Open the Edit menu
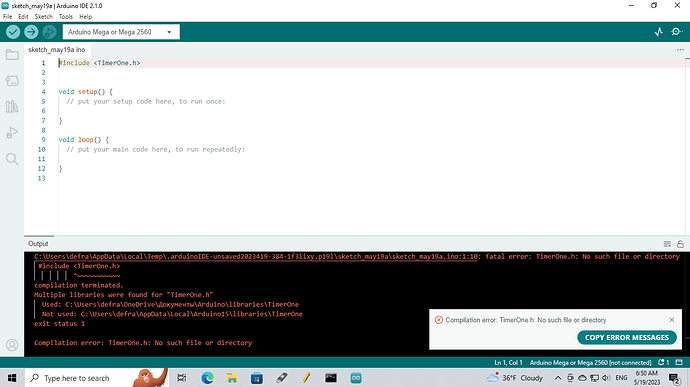690x387 pixels. click(23, 17)
